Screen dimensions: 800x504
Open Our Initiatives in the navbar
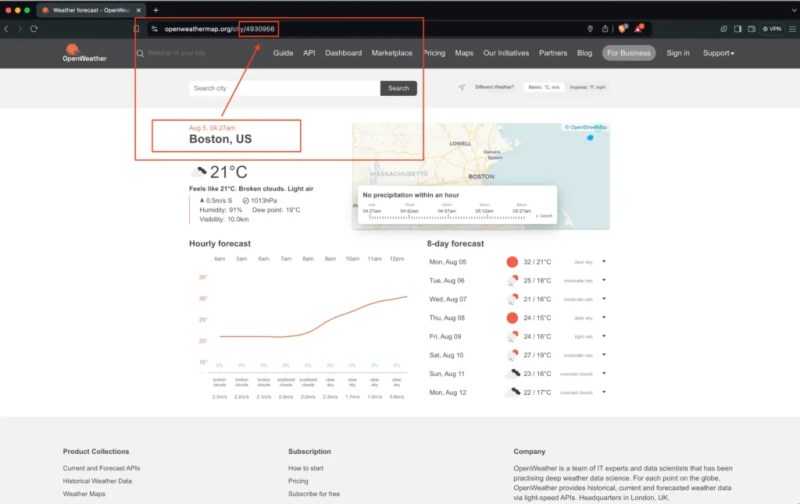[x=506, y=53]
